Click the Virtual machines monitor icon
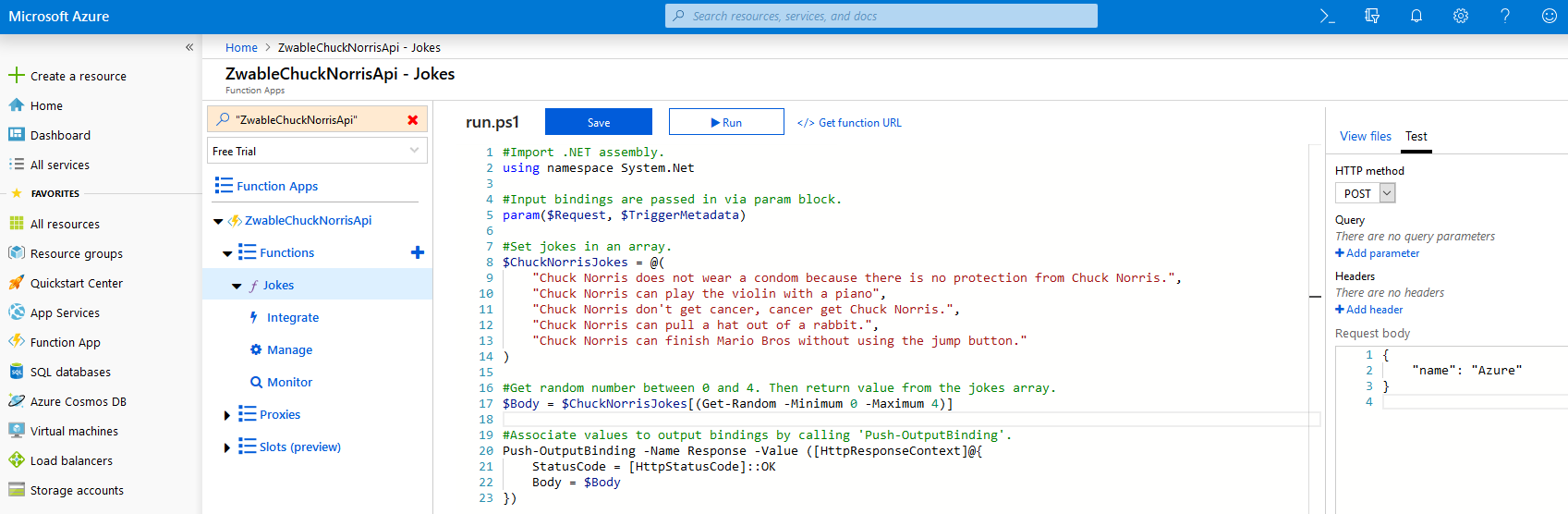 click(17, 430)
